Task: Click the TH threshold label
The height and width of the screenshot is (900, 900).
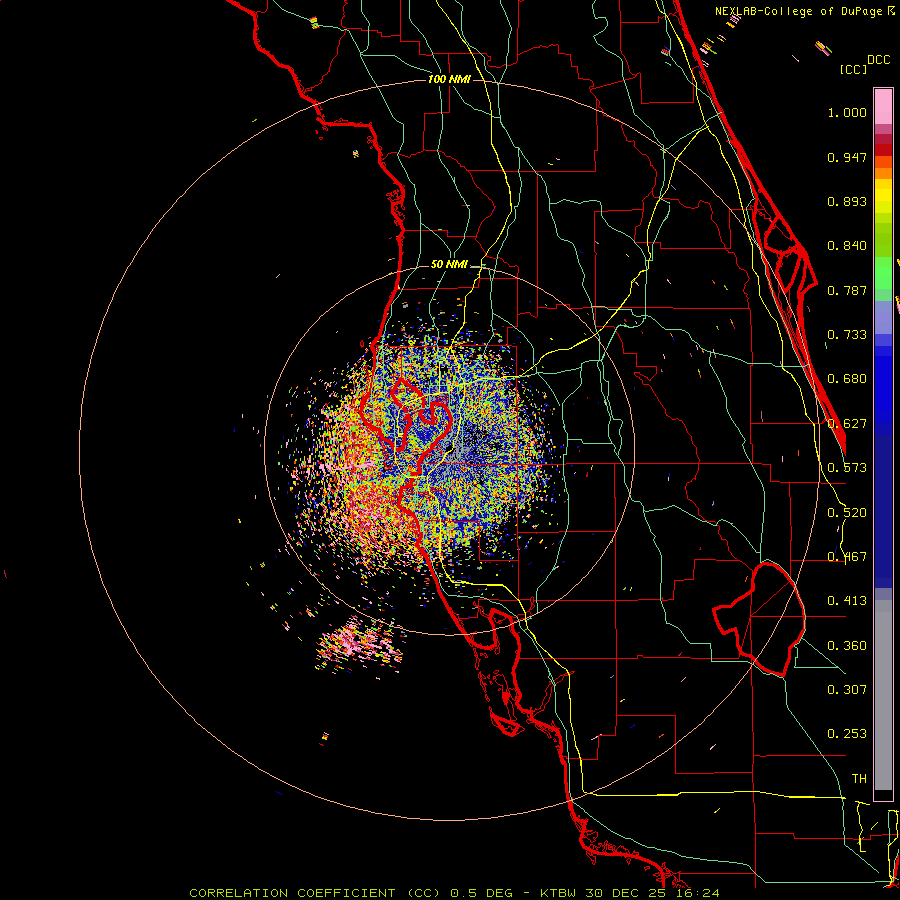Action: [x=859, y=779]
